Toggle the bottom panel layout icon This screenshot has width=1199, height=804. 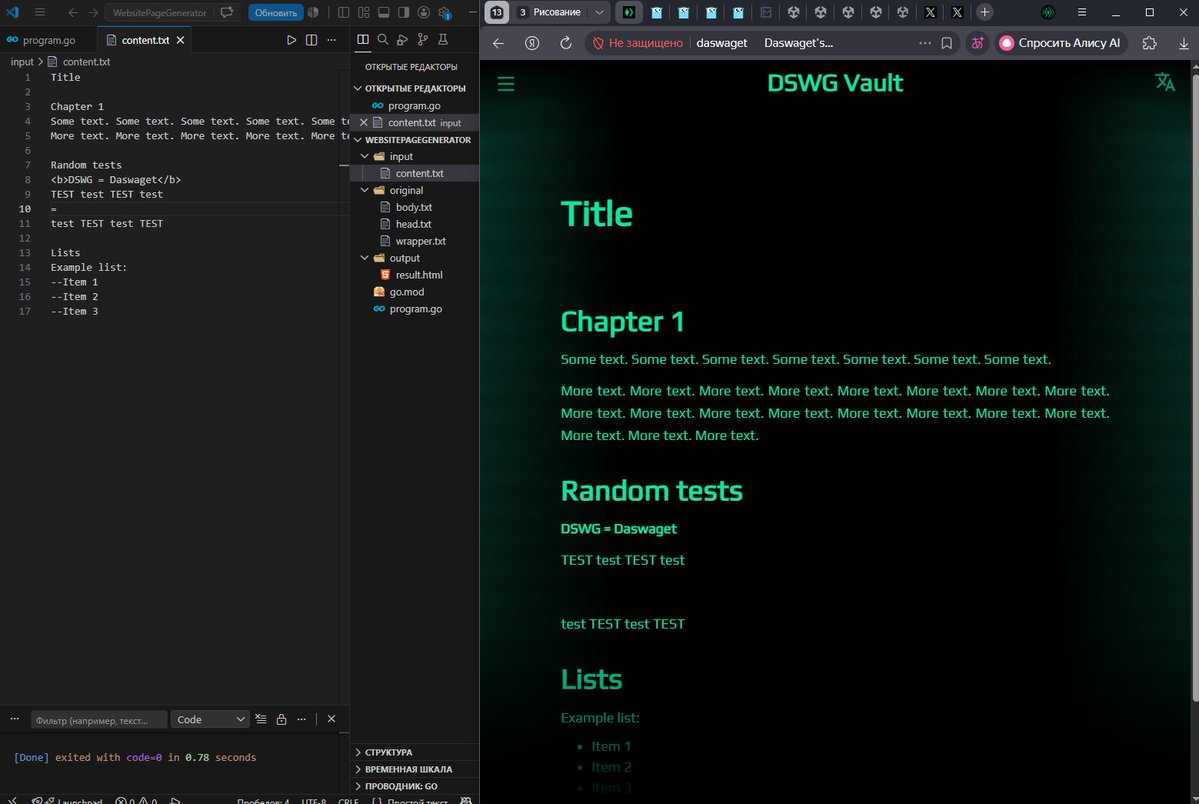(x=383, y=12)
